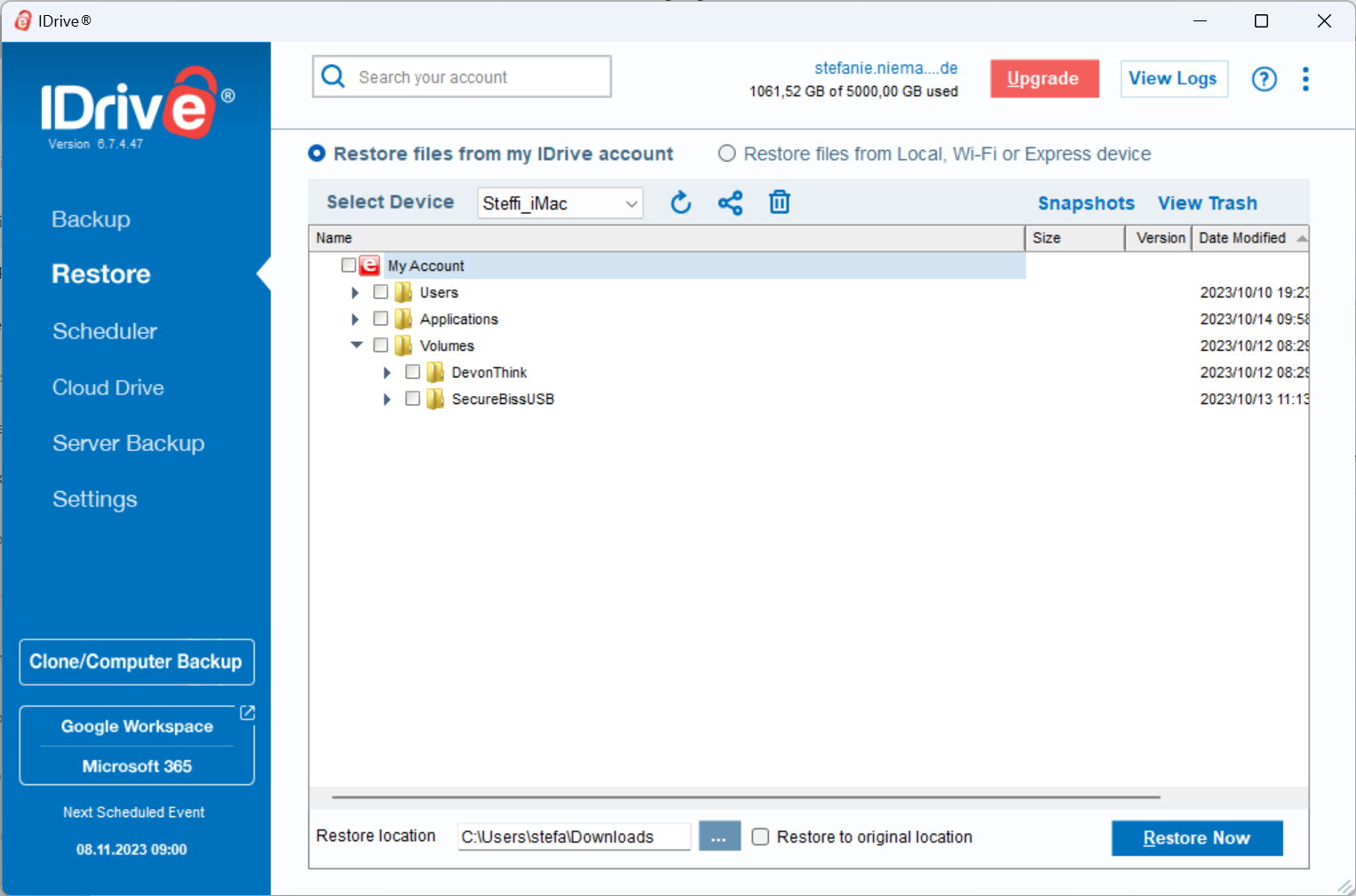
Task: Click the My Account IDrive icon
Action: point(369,266)
